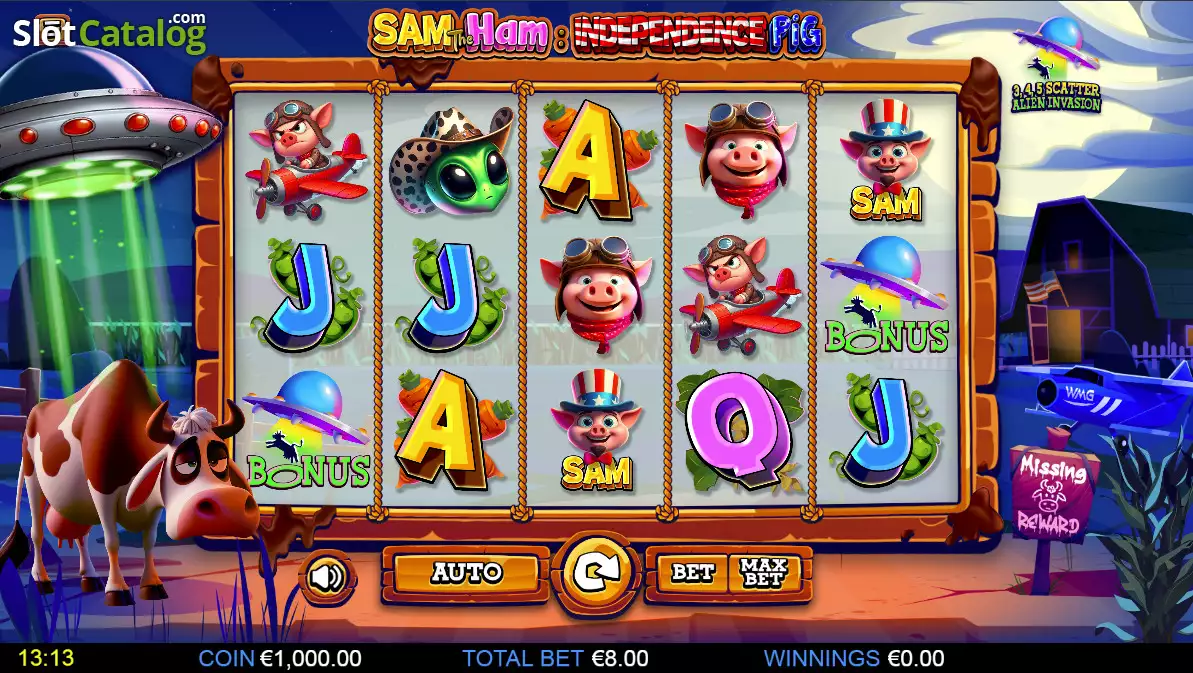Screen dimensions: 1193x673
Task: Click the Scatter Alien Invasion UFO info icon
Action: point(1056,65)
